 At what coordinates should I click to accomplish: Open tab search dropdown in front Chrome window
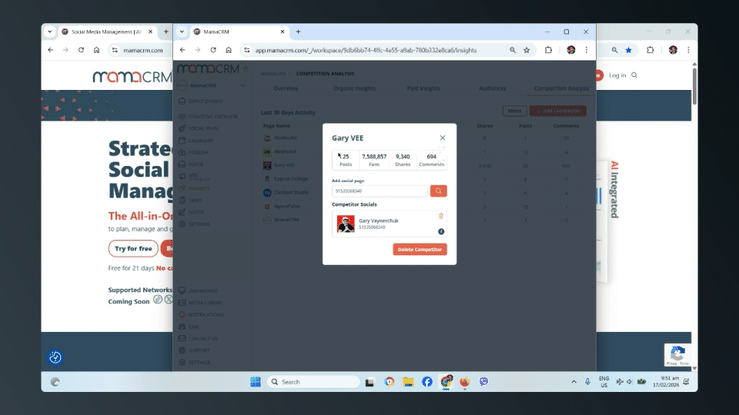(182, 32)
